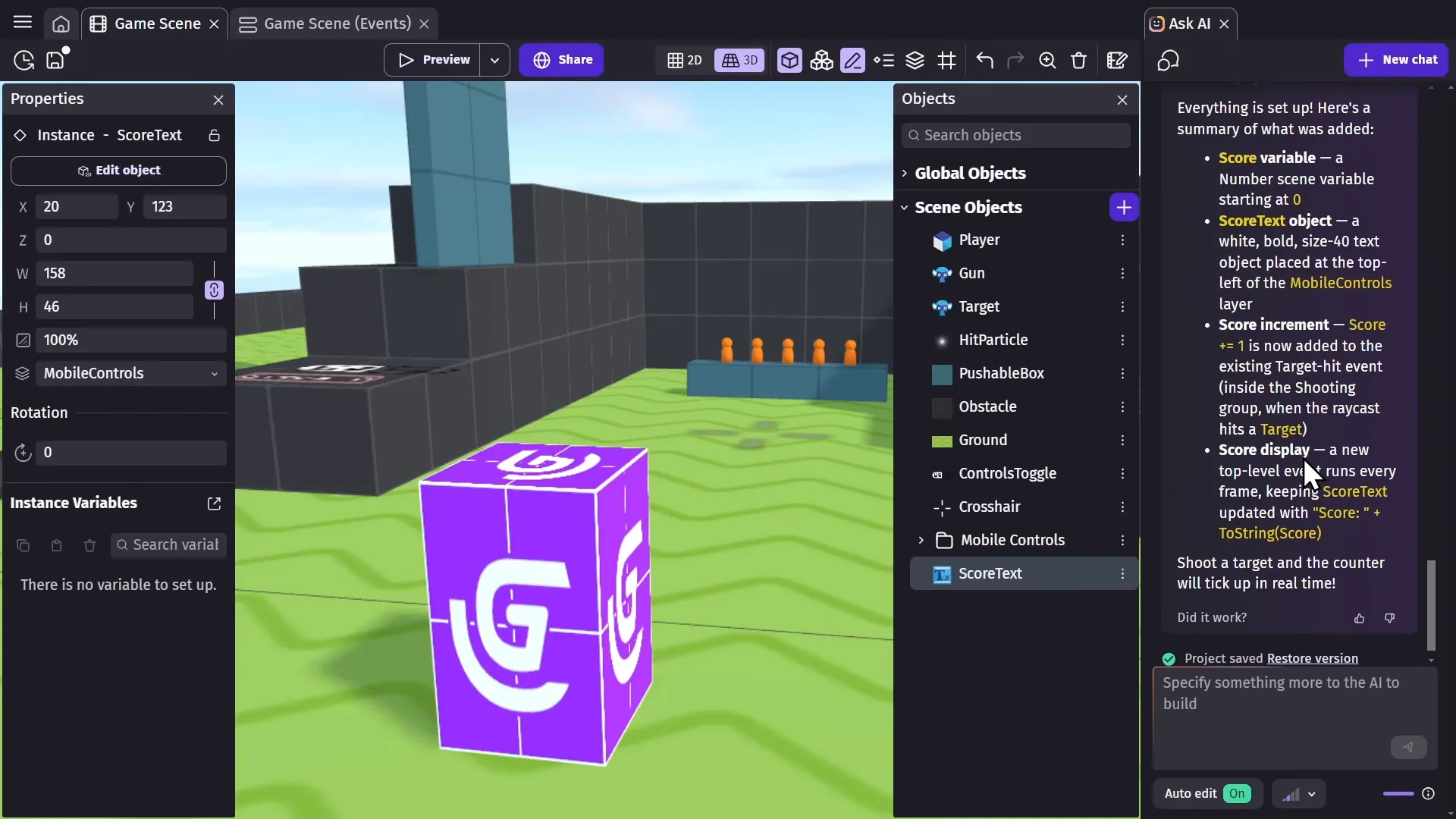Toggle the width-height ratio lock
The height and width of the screenshot is (819, 1456).
click(214, 290)
